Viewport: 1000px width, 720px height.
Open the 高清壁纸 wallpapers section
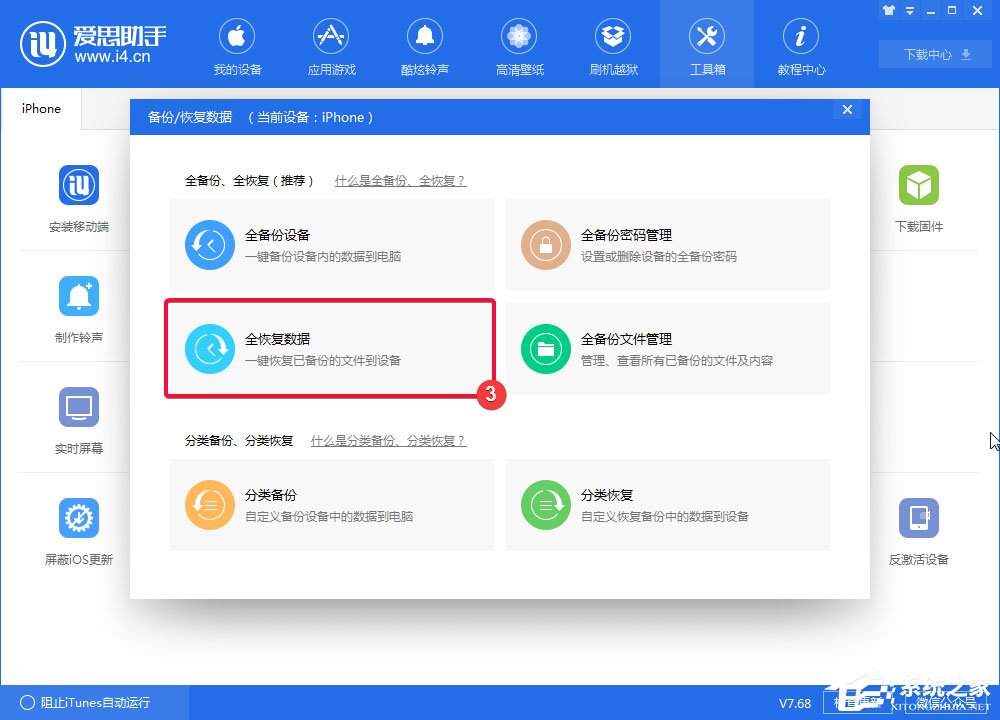pyautogui.click(x=519, y=44)
